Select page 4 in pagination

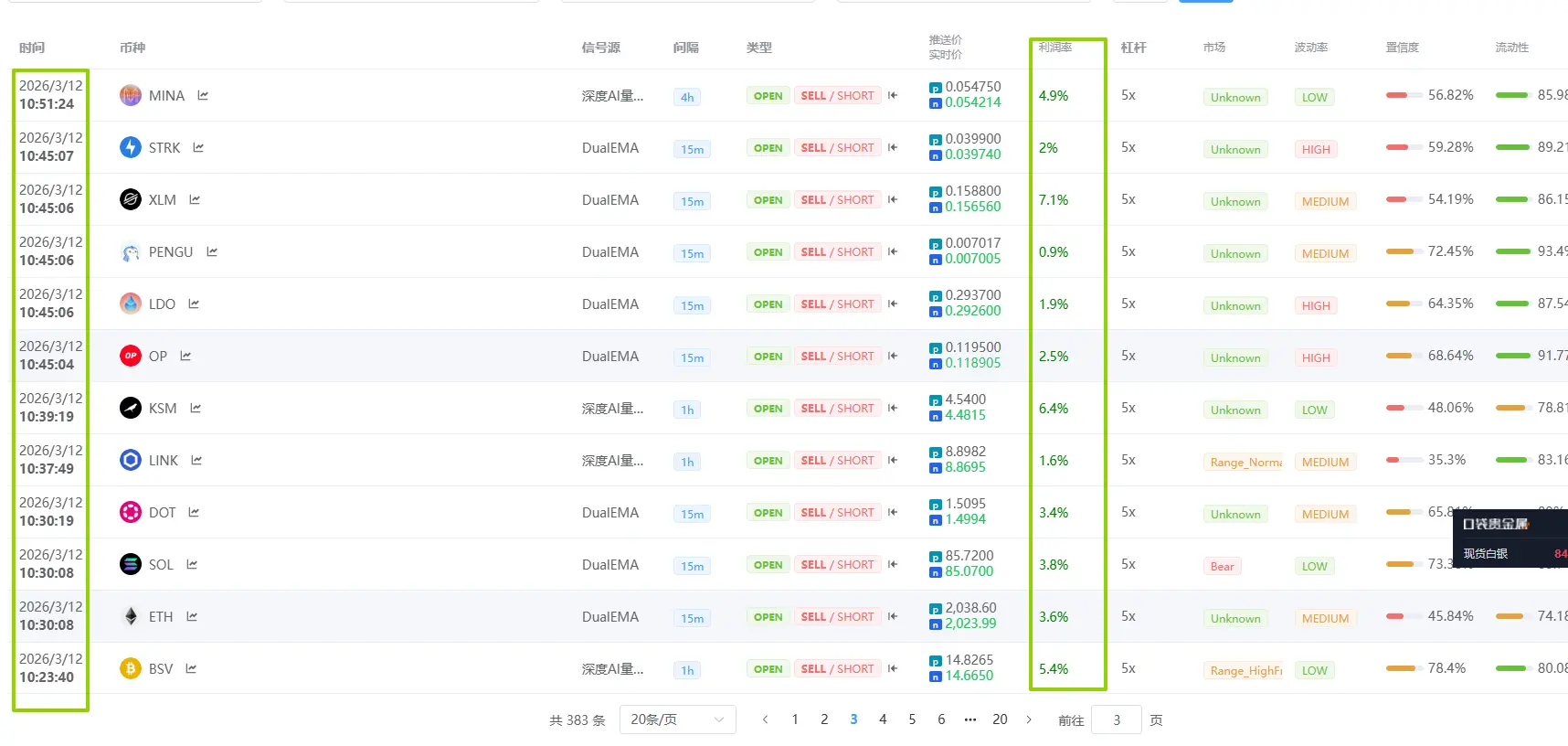[x=883, y=719]
